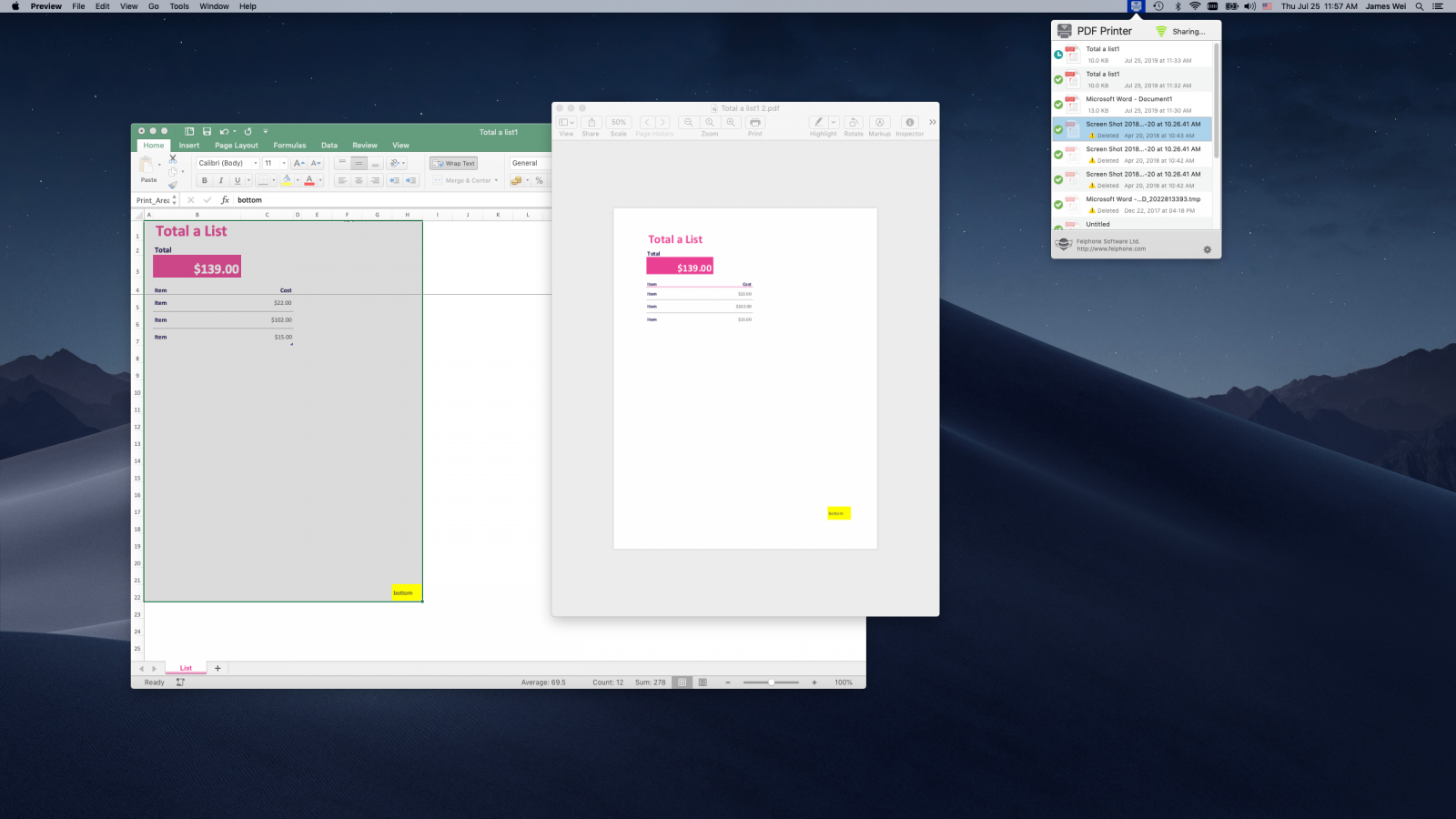
Task: Click Zoom Out in Preview toolbar
Action: tap(689, 122)
